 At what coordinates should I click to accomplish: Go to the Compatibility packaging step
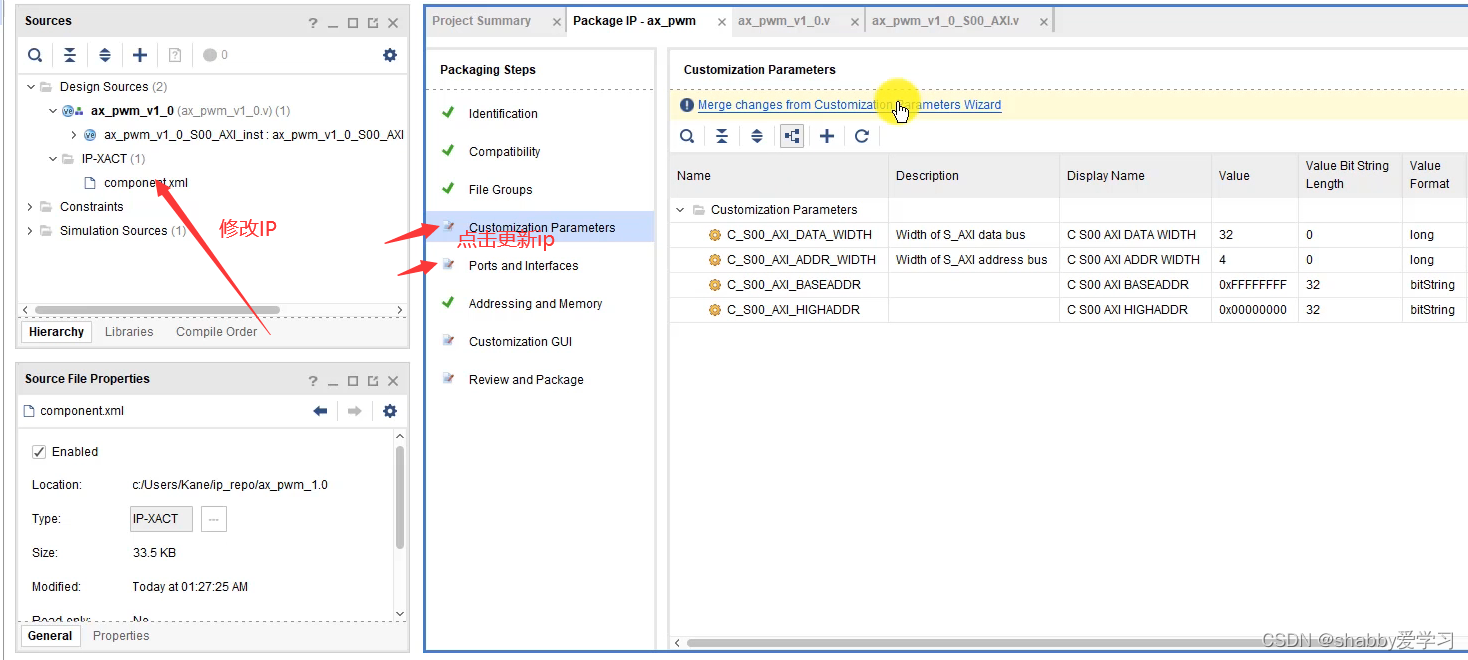[x=504, y=152]
